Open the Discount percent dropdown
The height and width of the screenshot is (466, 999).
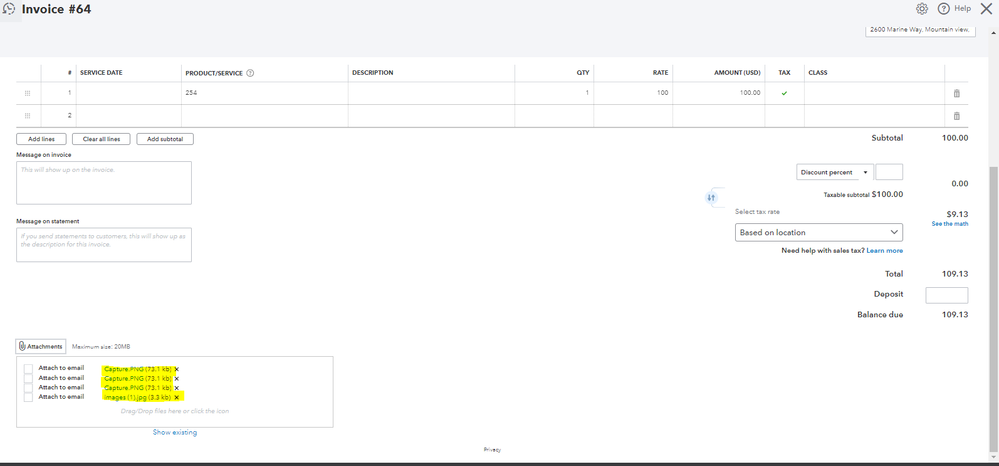point(835,172)
